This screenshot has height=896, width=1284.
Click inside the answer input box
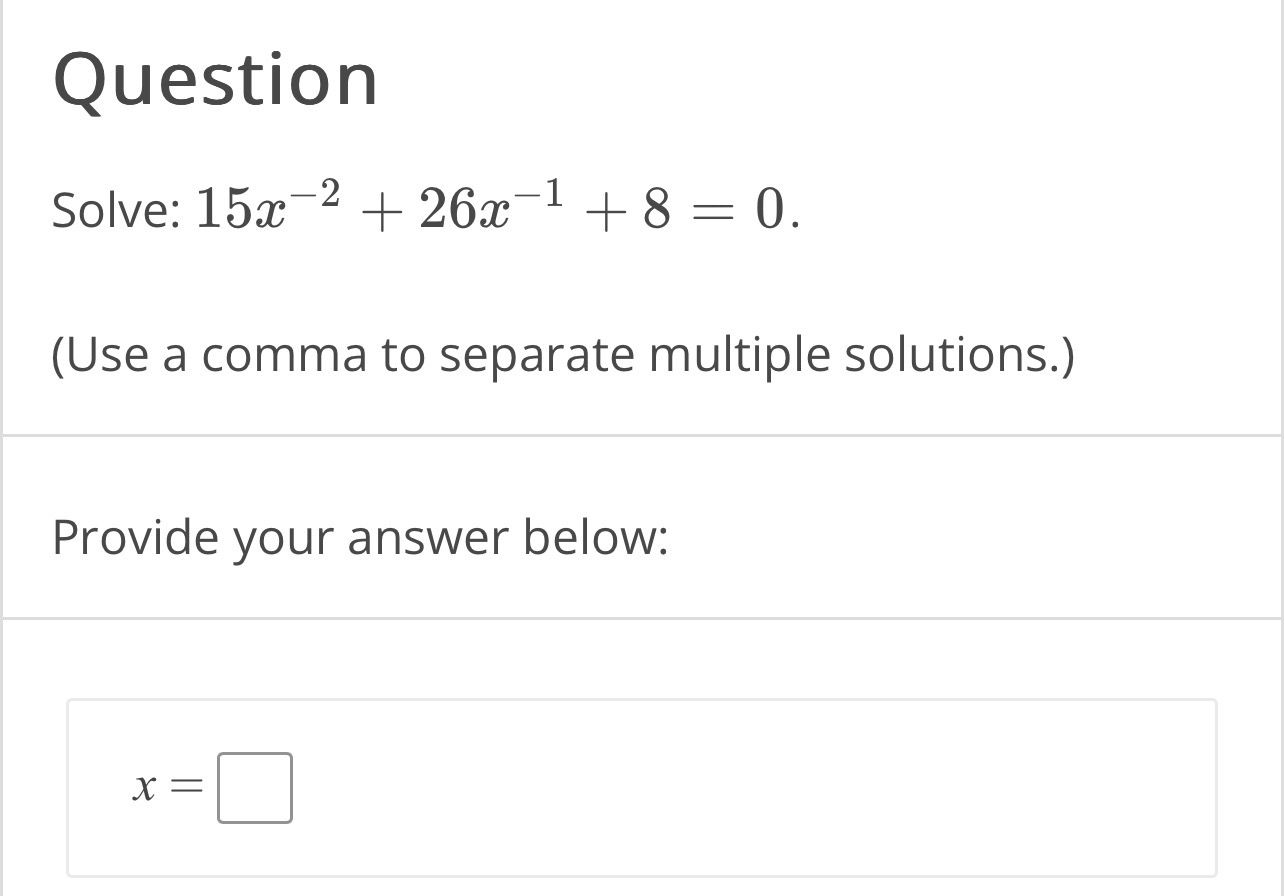(x=254, y=788)
